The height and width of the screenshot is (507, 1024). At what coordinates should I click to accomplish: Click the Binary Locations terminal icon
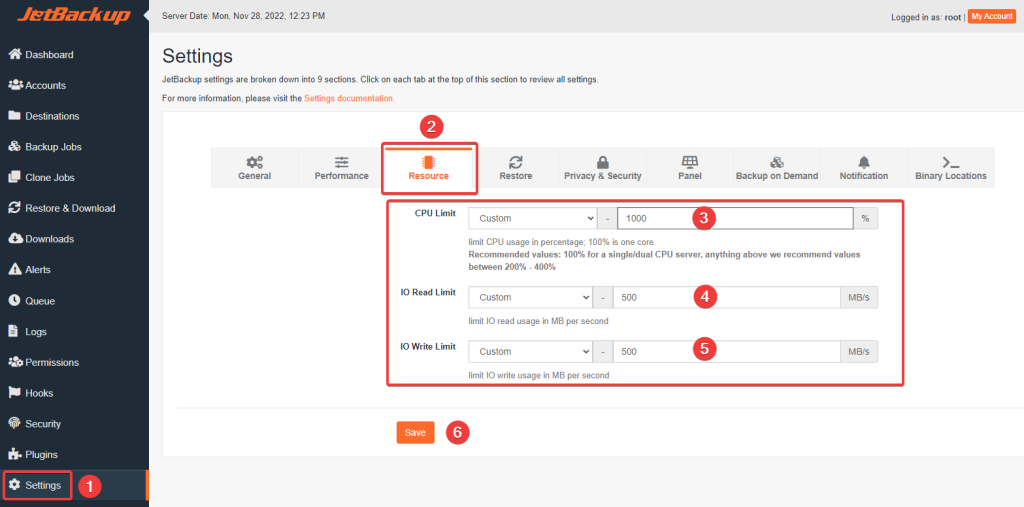[951, 162]
